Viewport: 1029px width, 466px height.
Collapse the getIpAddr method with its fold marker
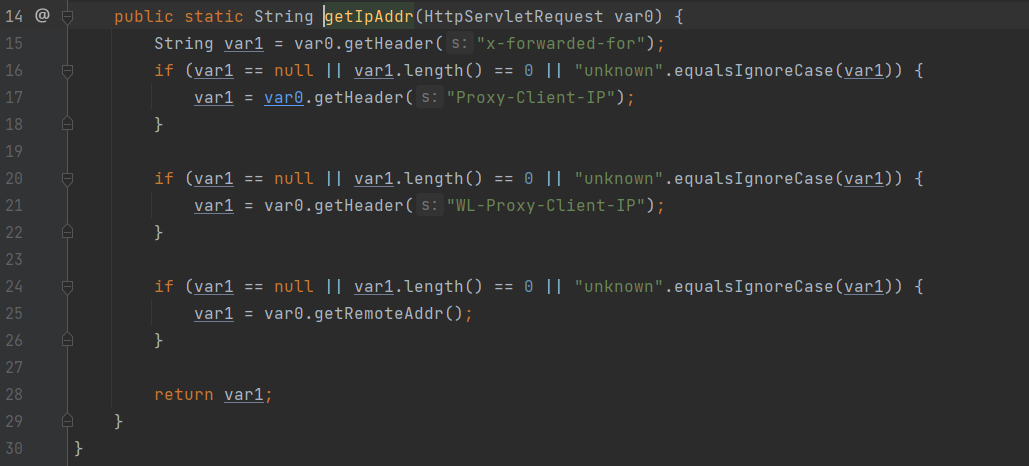(67, 17)
